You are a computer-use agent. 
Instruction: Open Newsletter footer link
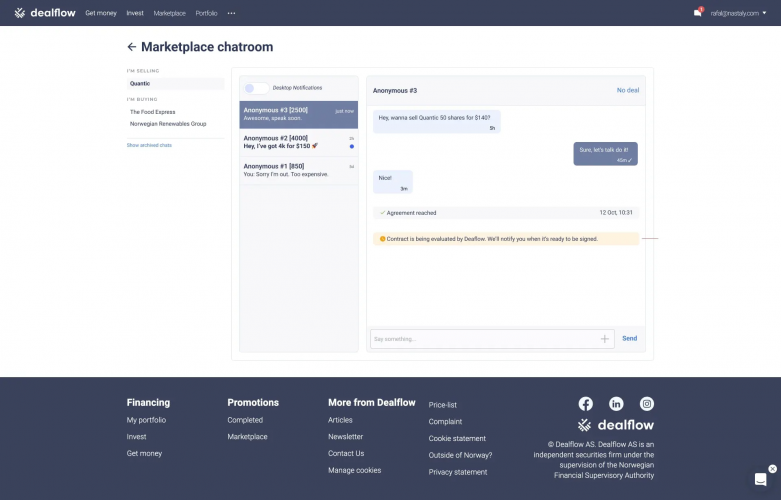(x=345, y=437)
